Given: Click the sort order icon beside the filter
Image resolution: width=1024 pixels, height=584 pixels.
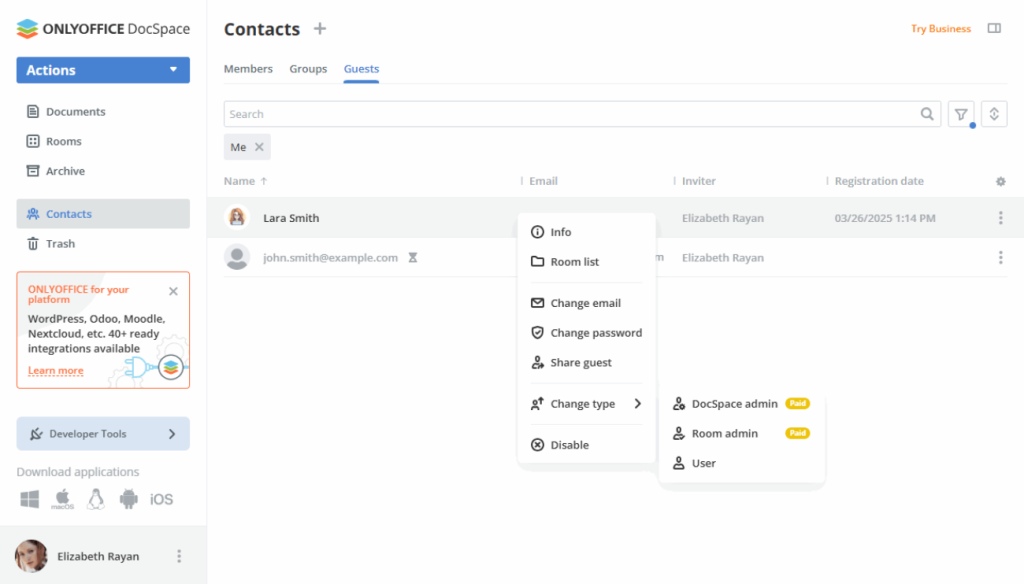Looking at the screenshot, I should [x=994, y=113].
